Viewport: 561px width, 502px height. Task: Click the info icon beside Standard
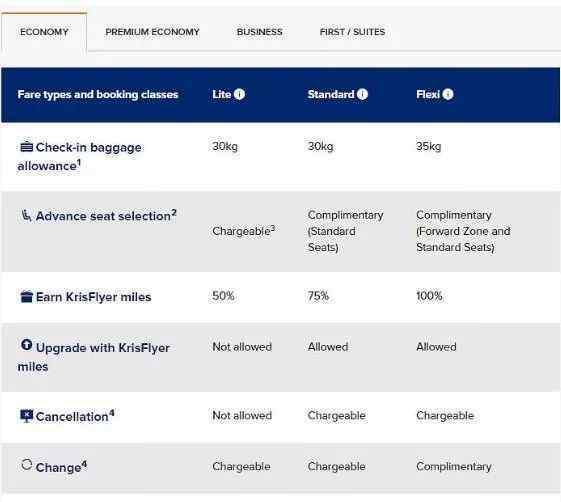pyautogui.click(x=362, y=94)
